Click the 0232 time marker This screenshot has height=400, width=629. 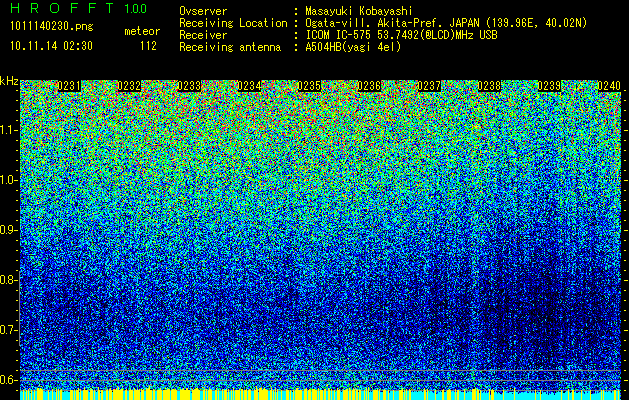click(129, 86)
